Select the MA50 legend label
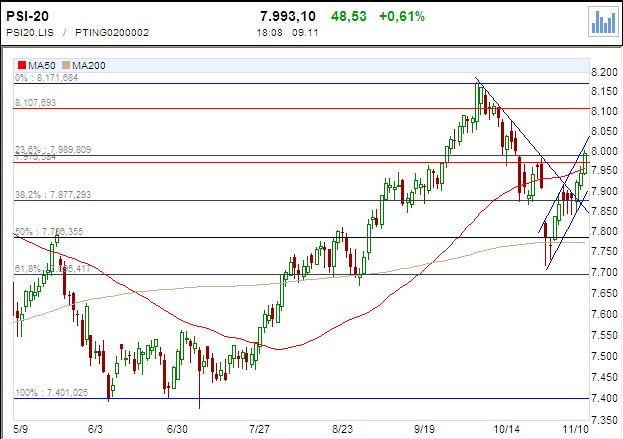This screenshot has height=439, width=623. pos(41,65)
